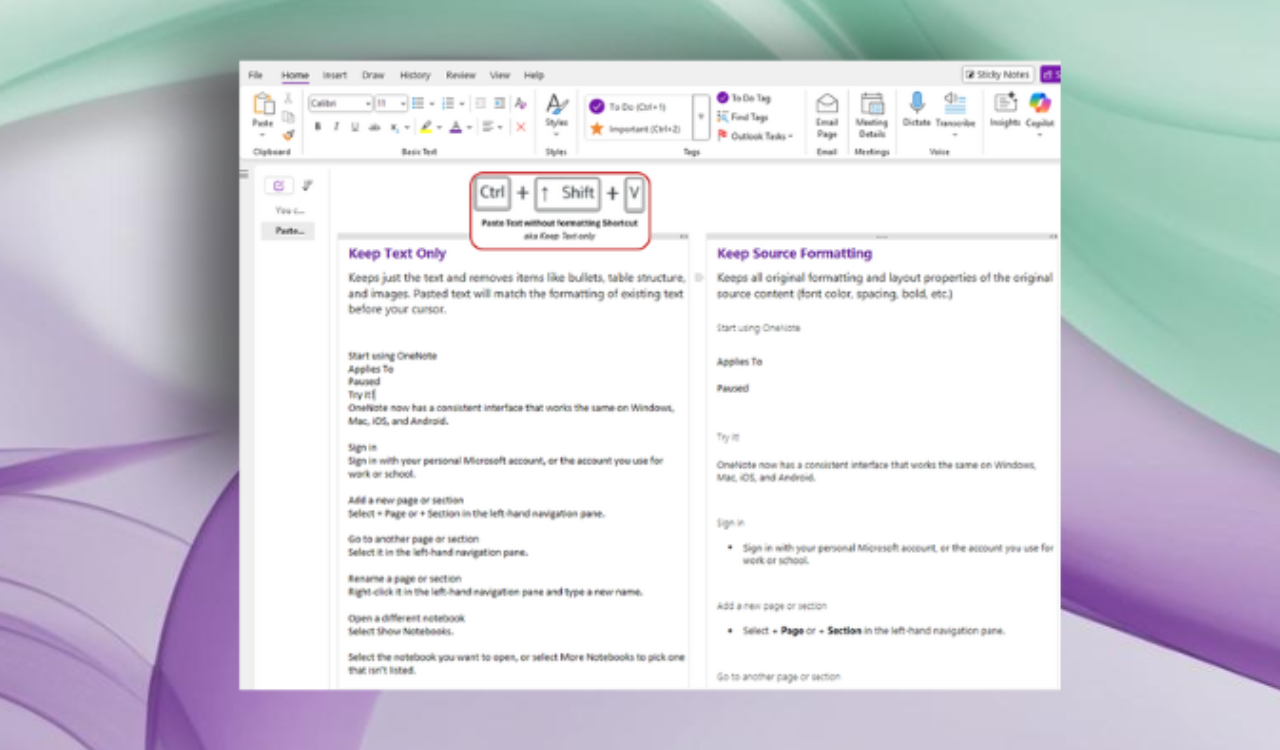The width and height of the screenshot is (1280, 750).
Task: Select the Keep Text Only heading
Action: click(396, 253)
